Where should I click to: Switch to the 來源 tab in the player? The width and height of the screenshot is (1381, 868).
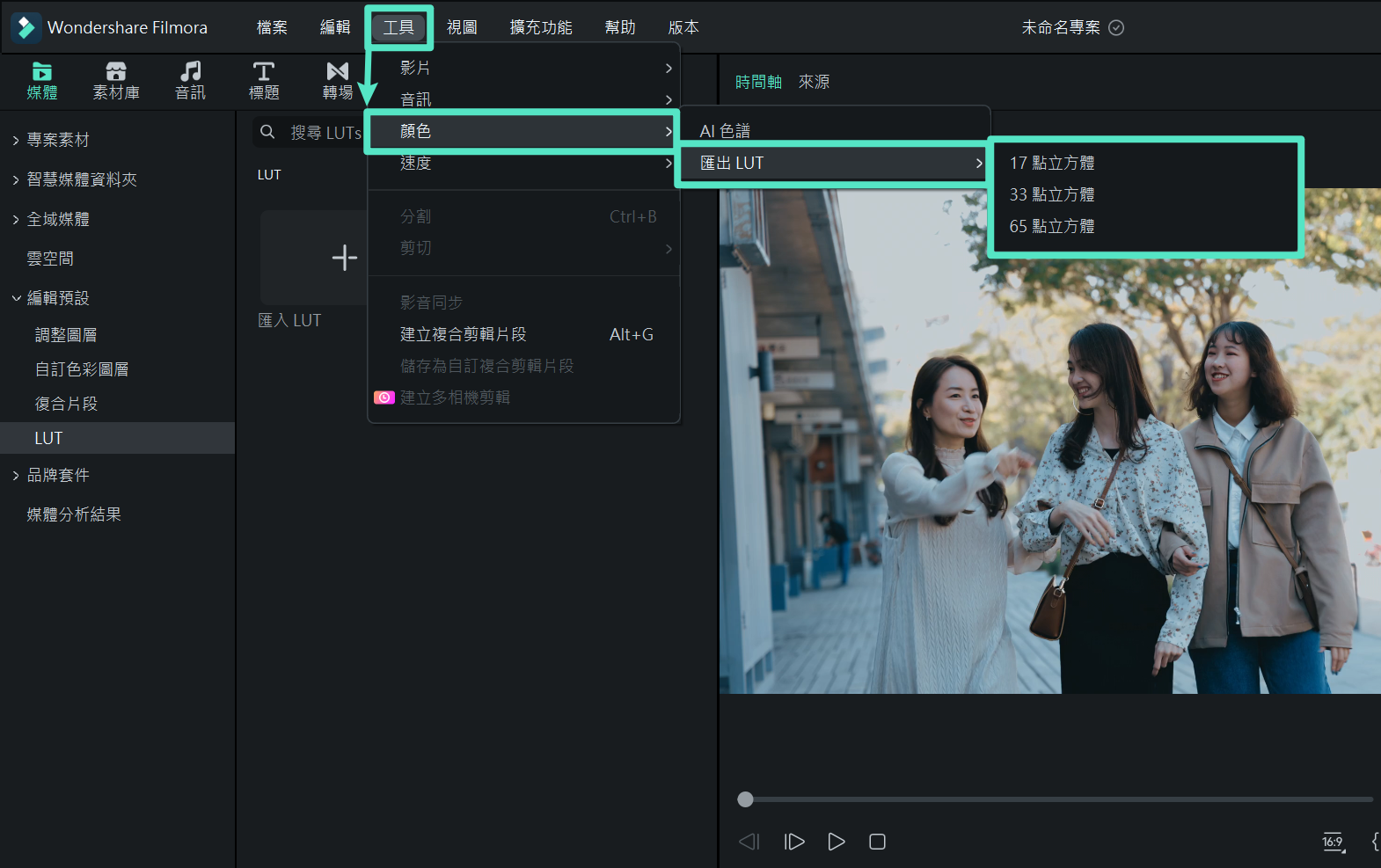coord(814,82)
